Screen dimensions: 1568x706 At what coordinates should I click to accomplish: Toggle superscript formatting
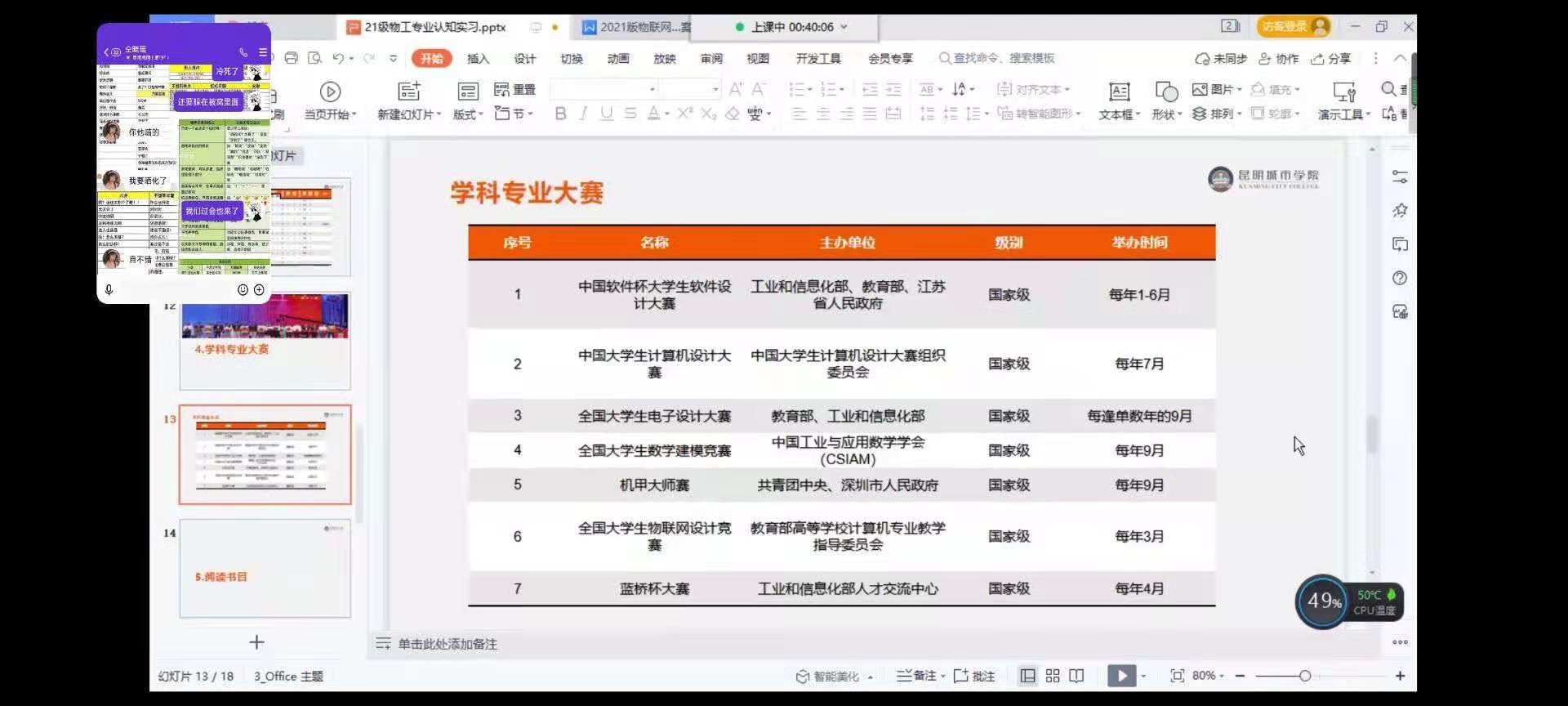pyautogui.click(x=685, y=114)
